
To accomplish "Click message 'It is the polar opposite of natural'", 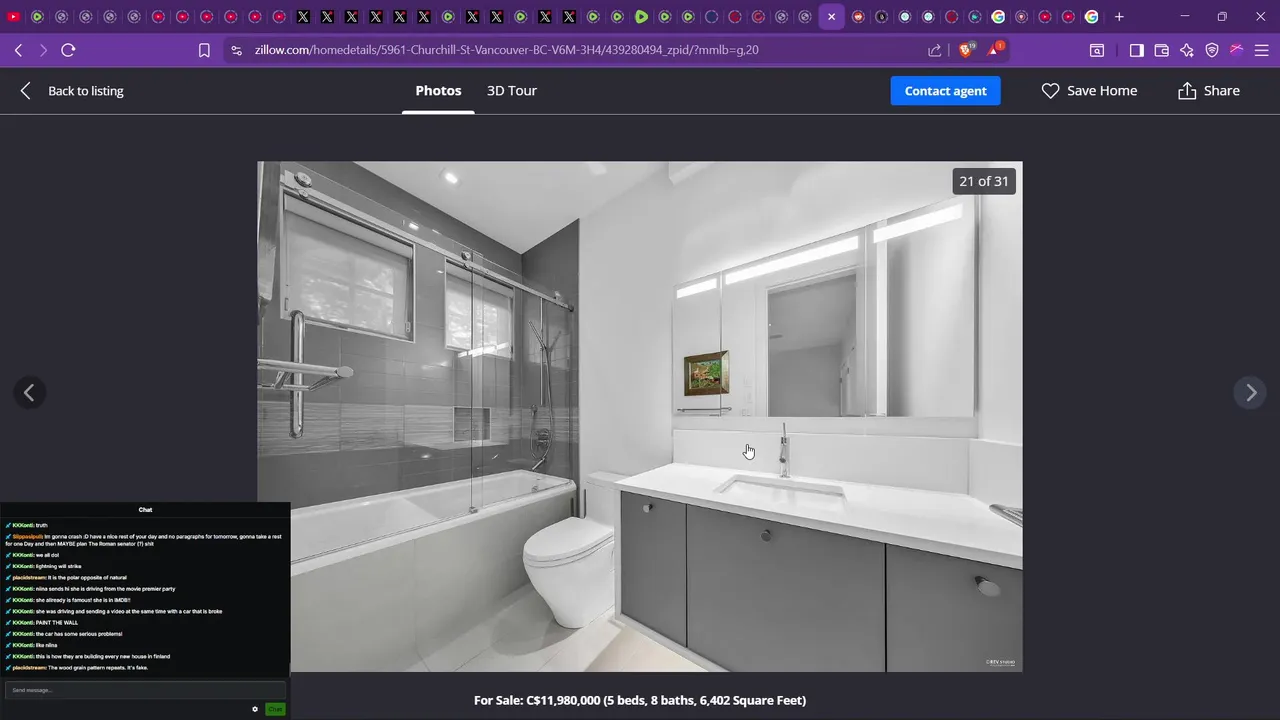I will [x=87, y=577].
